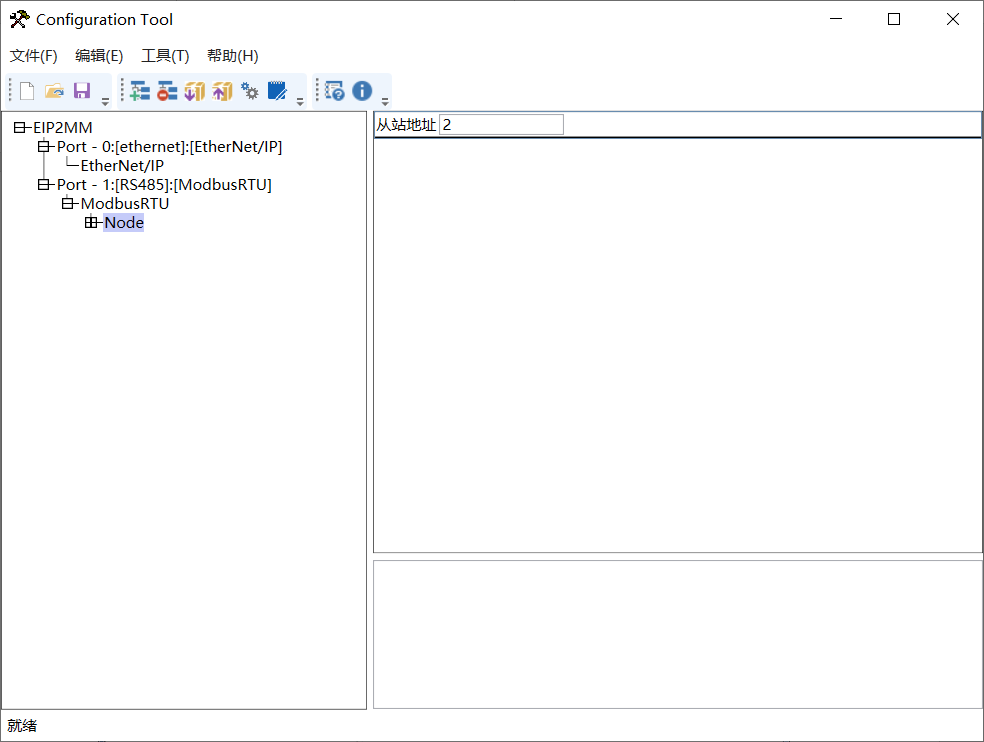Open the help toolbar overflow arrow

click(x=385, y=101)
